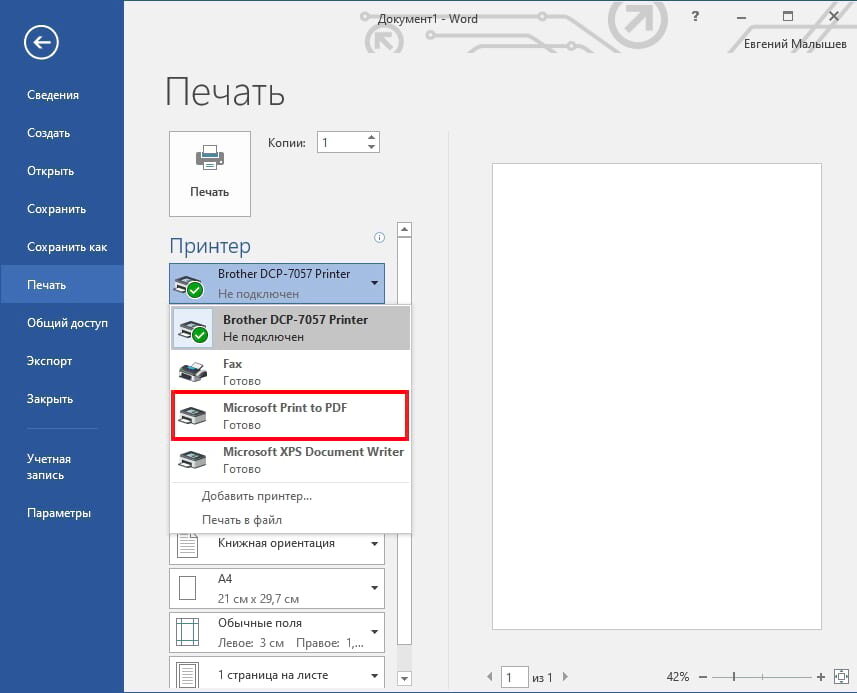The width and height of the screenshot is (857, 693).
Task: Open the Книжная ориентация dropdown
Action: tap(277, 547)
